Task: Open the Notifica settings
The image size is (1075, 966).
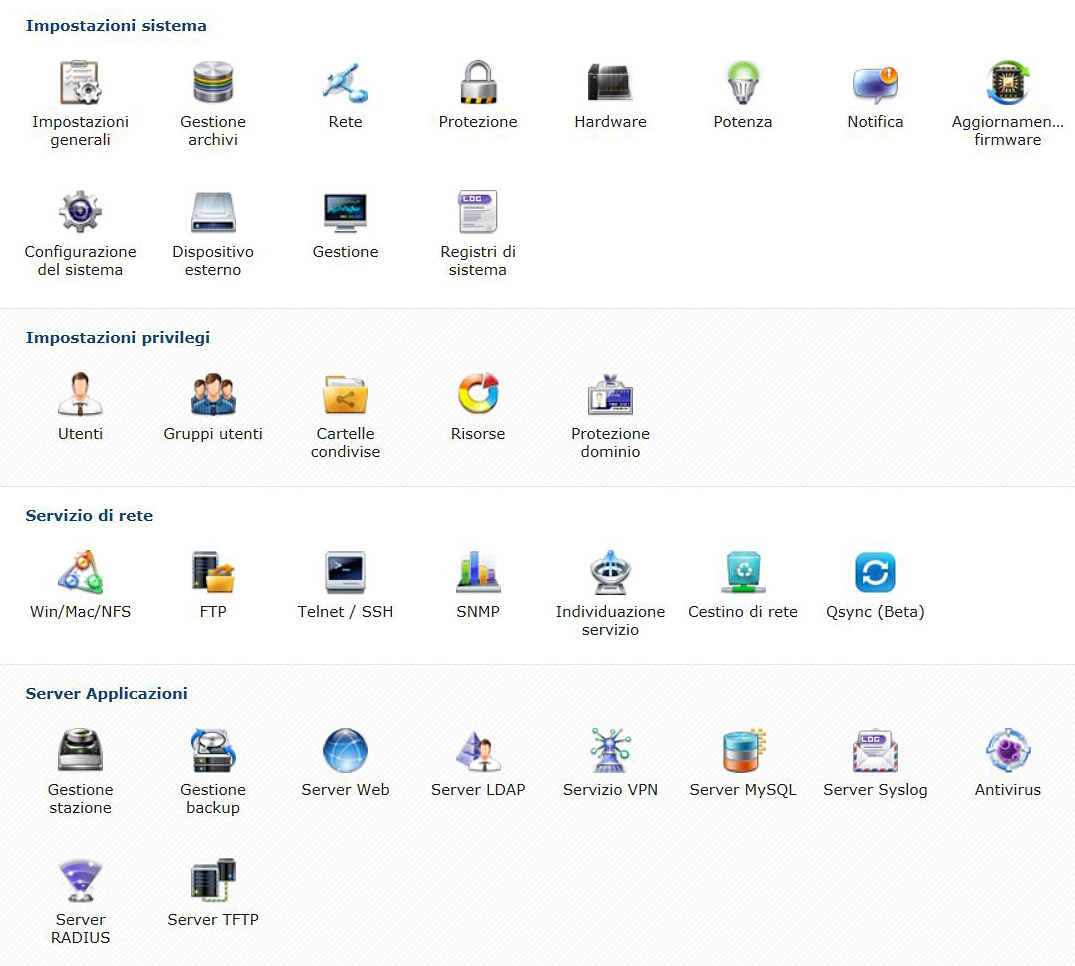Action: coord(875,84)
